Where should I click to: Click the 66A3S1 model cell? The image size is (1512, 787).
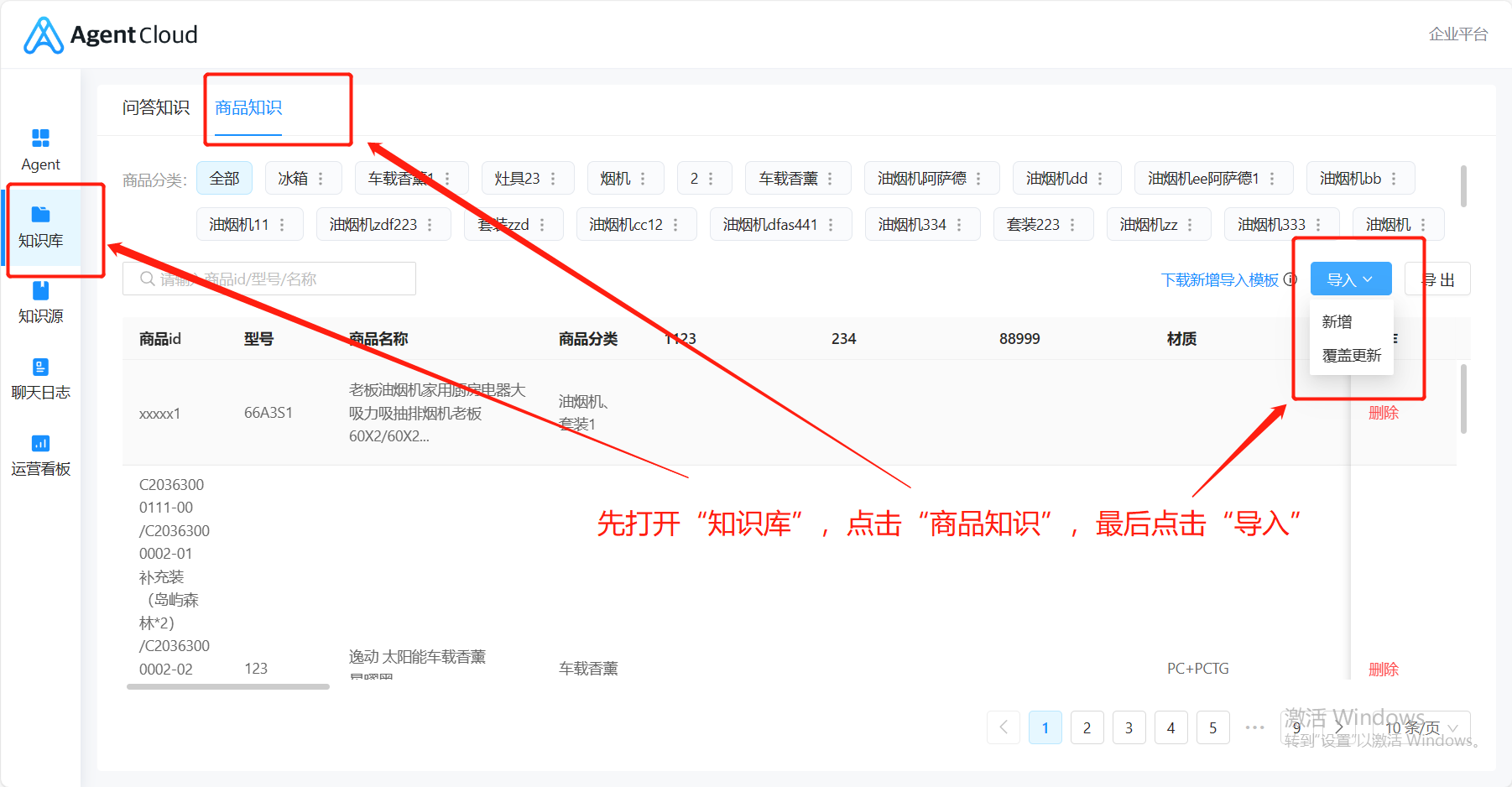click(269, 413)
